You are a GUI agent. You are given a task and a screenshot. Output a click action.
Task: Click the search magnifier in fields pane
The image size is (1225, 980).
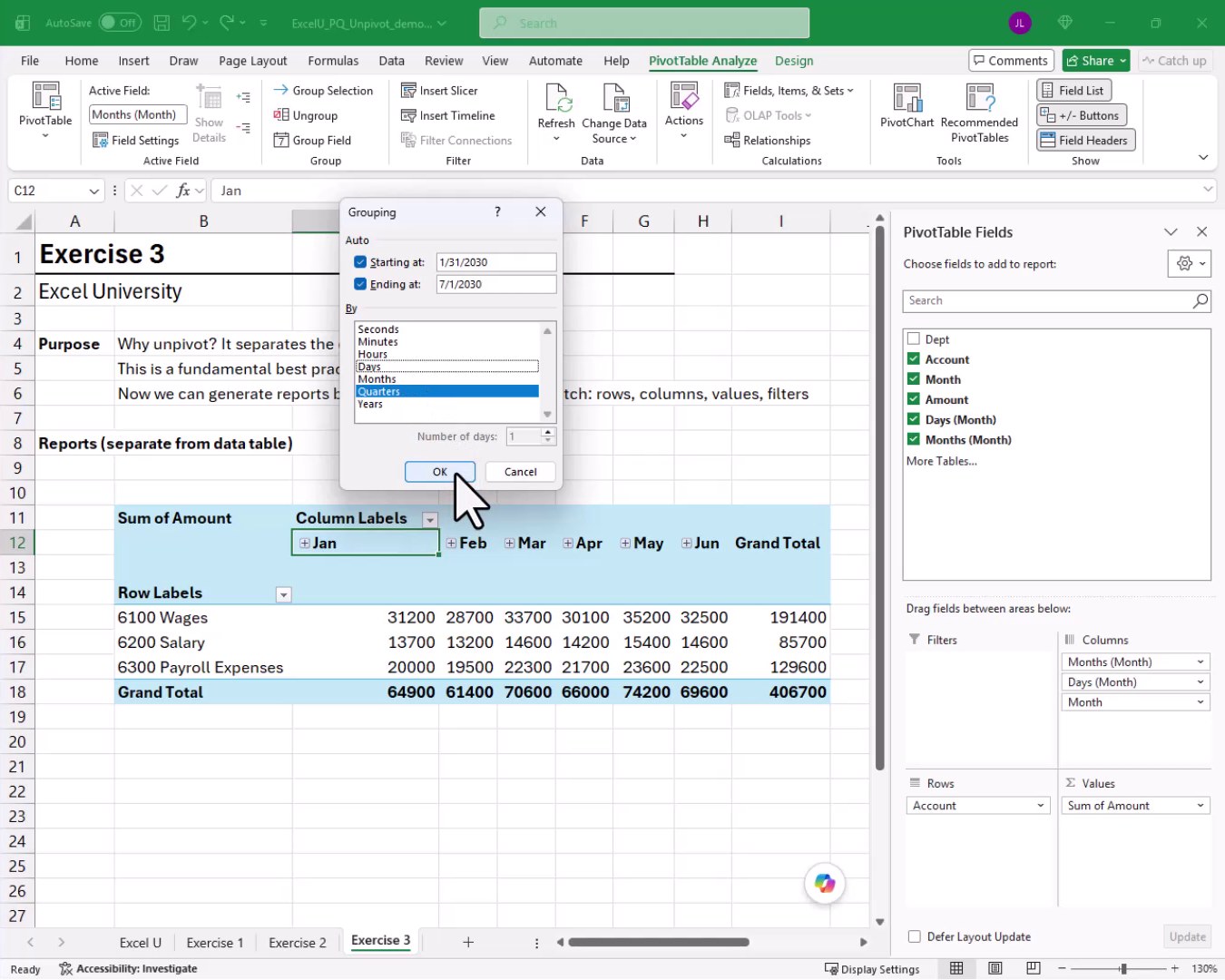tap(1200, 300)
